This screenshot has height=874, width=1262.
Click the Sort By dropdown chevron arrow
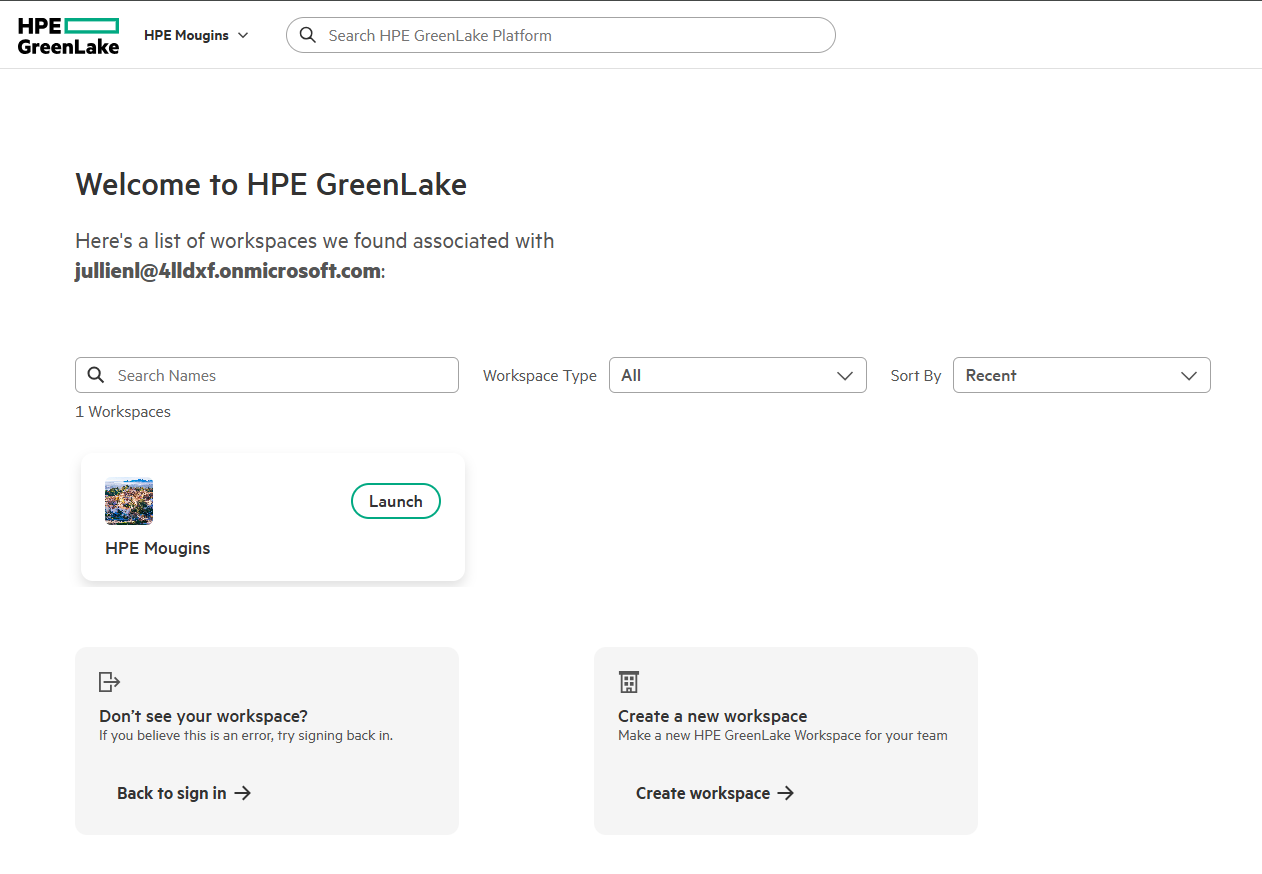1189,376
